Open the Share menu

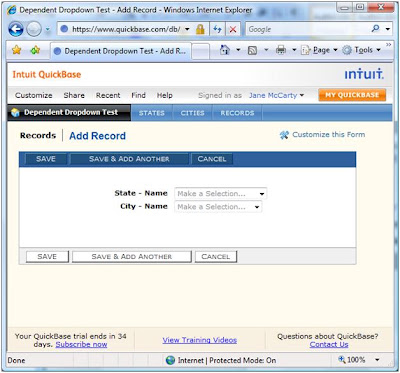click(x=74, y=95)
